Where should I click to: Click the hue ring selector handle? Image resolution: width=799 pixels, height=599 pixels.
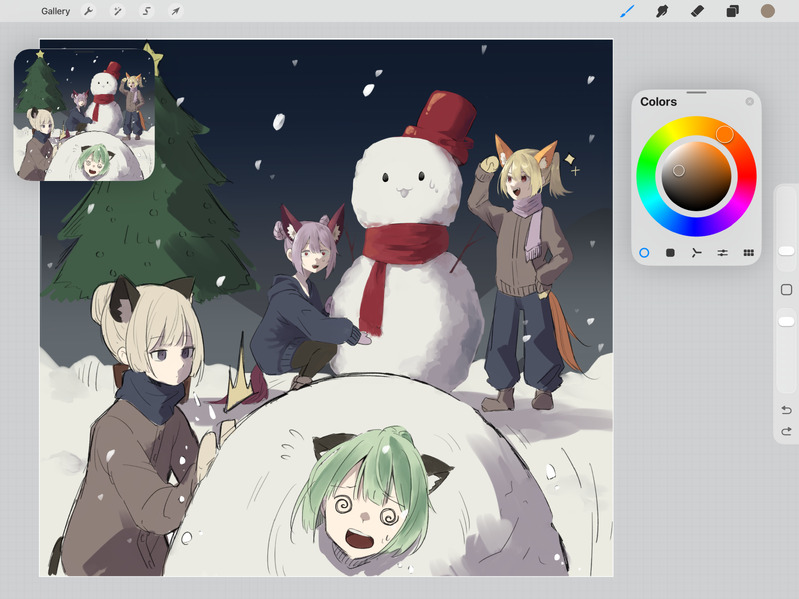724,134
